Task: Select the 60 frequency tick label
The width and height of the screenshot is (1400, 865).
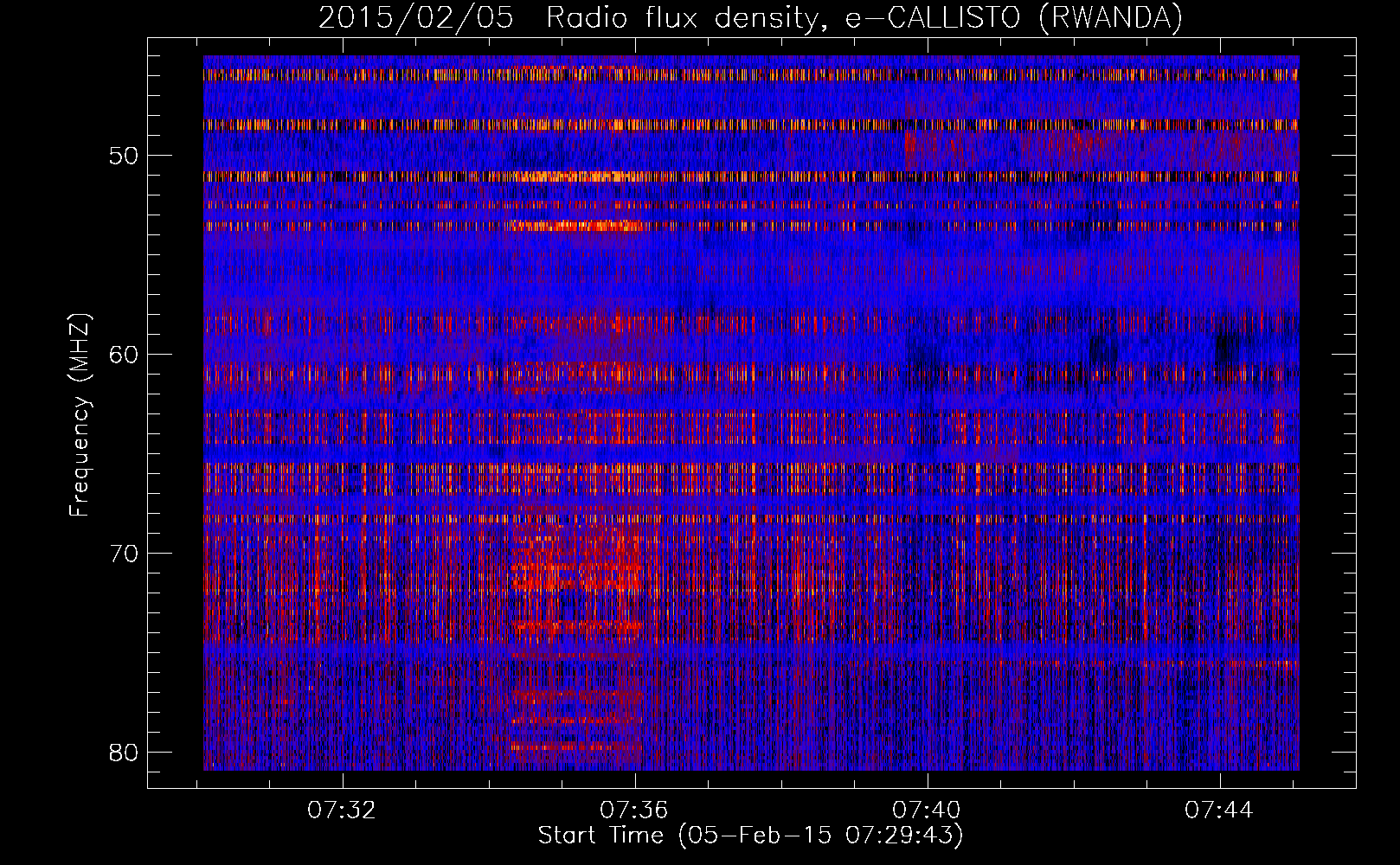Action: pos(125,354)
